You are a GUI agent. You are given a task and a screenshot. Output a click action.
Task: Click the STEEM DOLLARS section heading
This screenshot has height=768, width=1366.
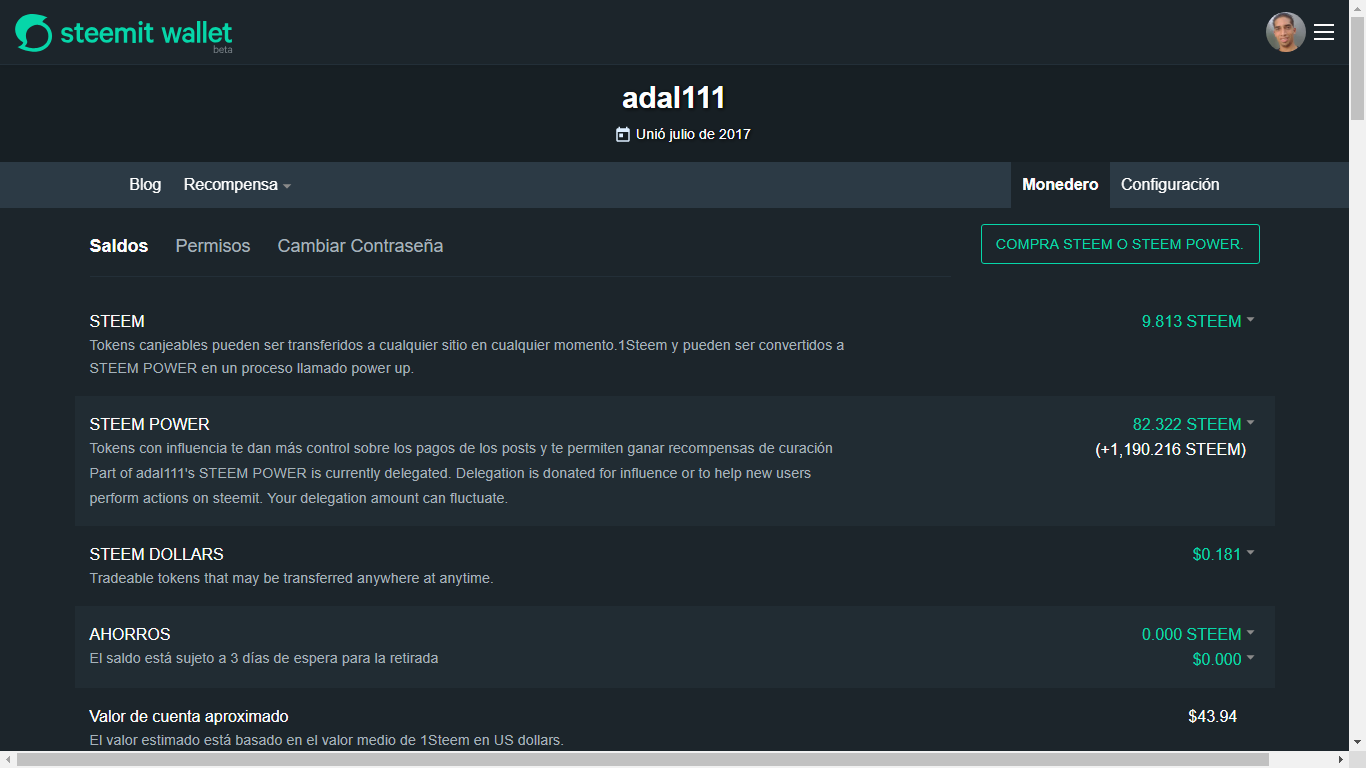coord(156,554)
